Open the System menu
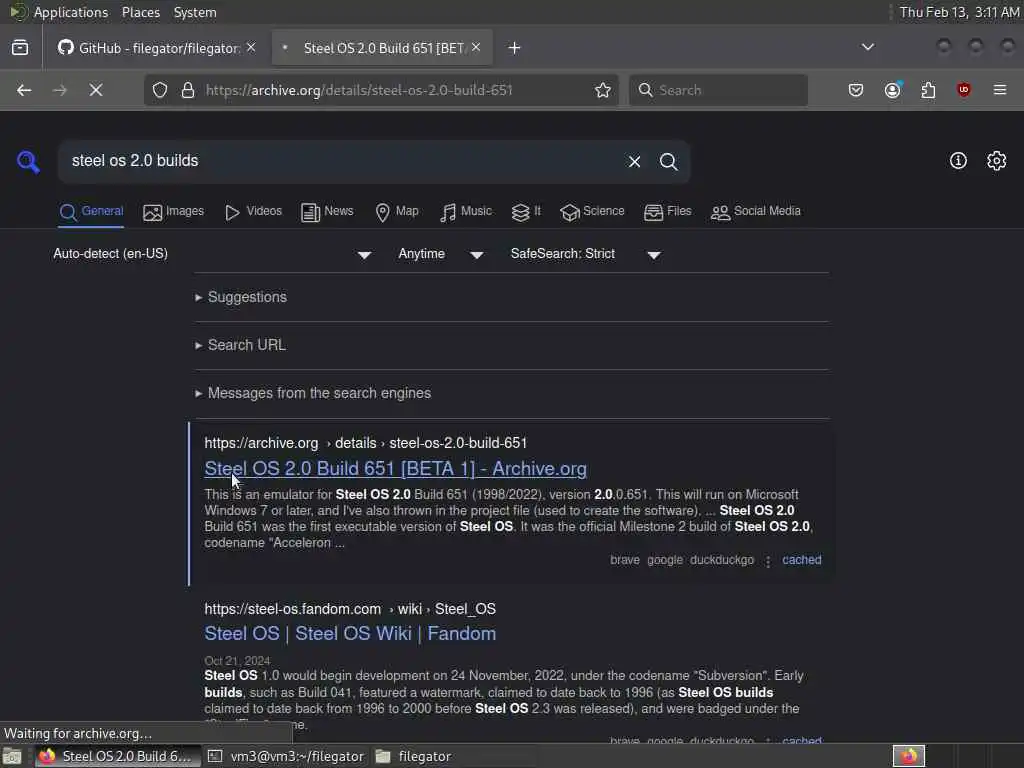The width and height of the screenshot is (1024, 768). click(195, 12)
